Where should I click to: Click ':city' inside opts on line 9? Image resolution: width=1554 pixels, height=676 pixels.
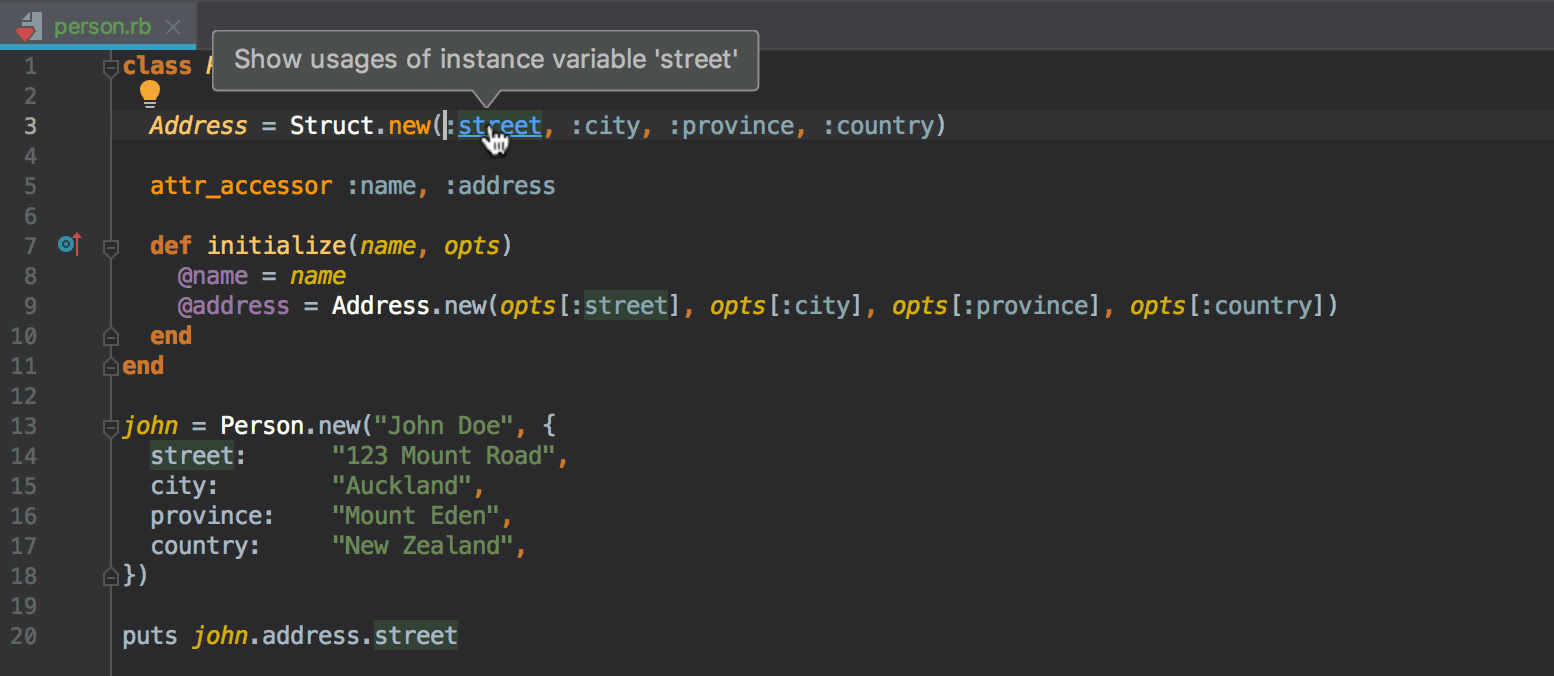[815, 306]
